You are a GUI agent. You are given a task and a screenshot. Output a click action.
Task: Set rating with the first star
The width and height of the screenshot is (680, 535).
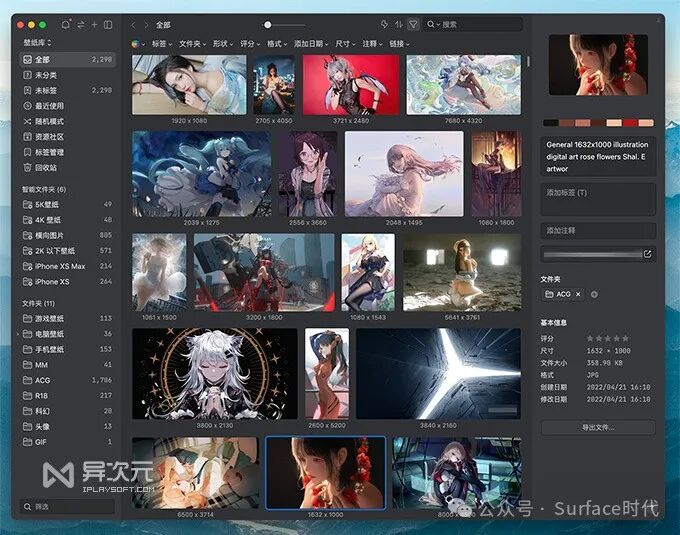(x=590, y=338)
